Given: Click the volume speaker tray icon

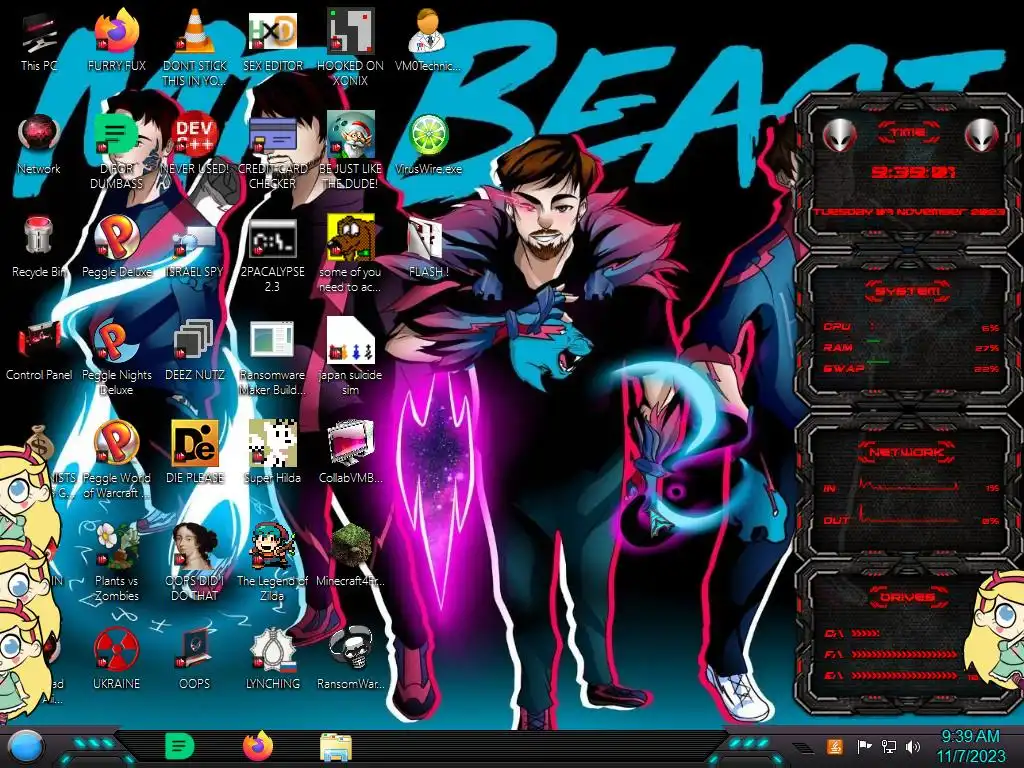Looking at the screenshot, I should pyautogui.click(x=913, y=746).
